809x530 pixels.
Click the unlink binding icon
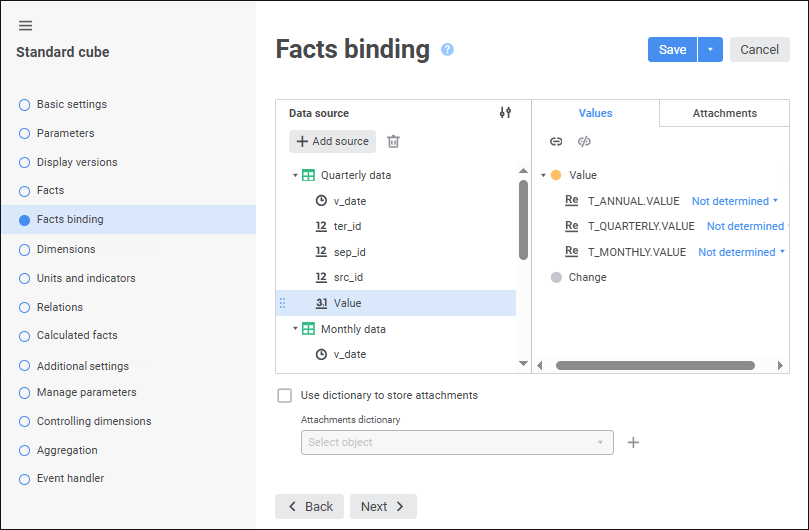click(x=584, y=142)
